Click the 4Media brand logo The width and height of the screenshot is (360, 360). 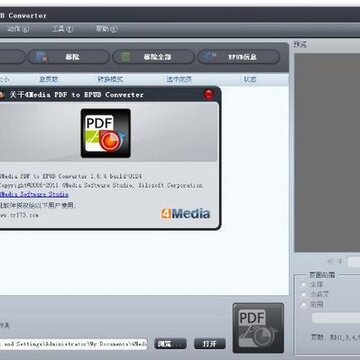[x=186, y=214]
